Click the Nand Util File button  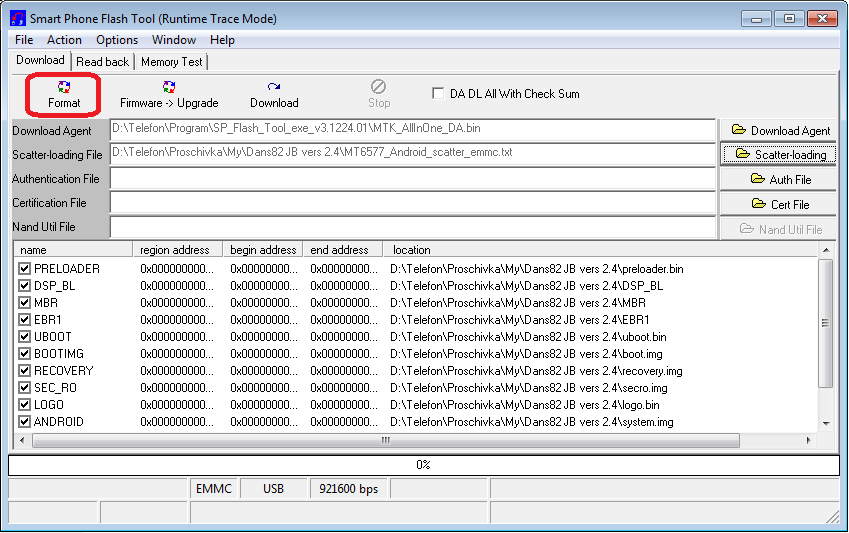778,229
